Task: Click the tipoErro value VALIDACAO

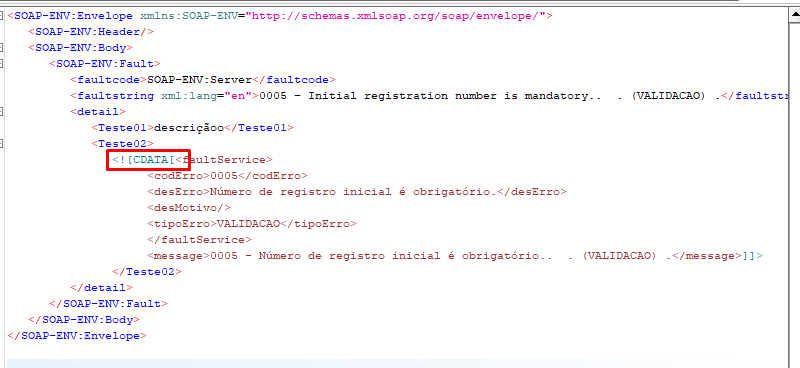Action: click(x=248, y=224)
